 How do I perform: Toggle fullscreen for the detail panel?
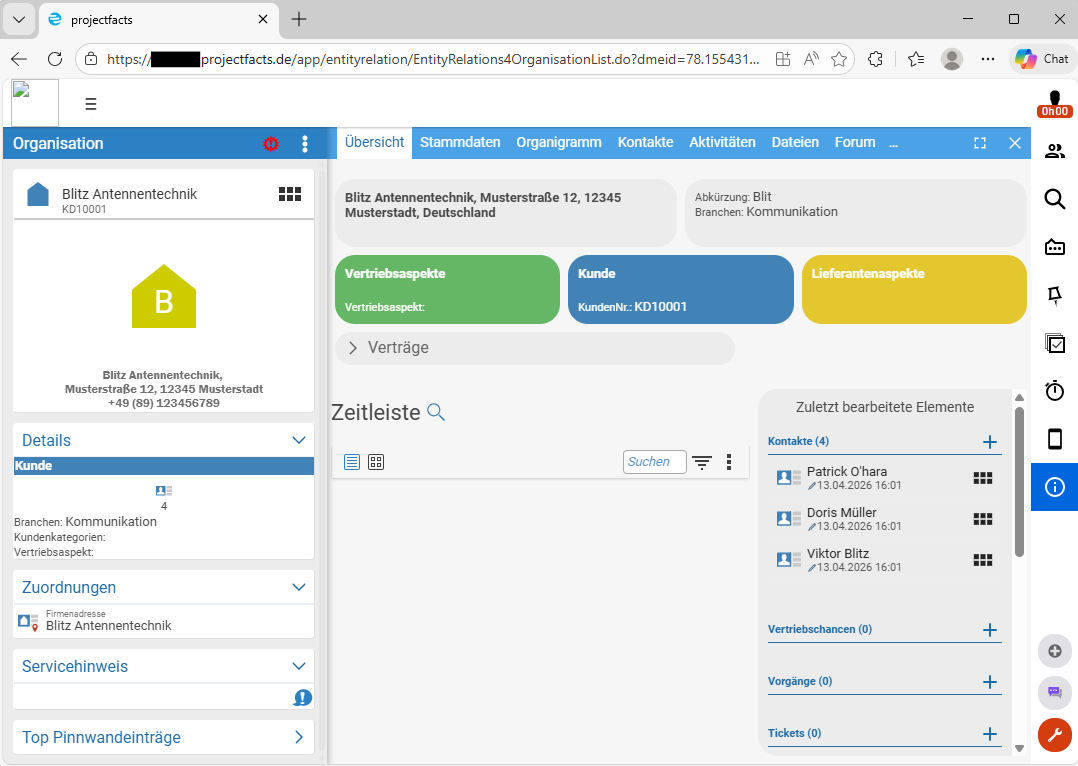tap(980, 143)
